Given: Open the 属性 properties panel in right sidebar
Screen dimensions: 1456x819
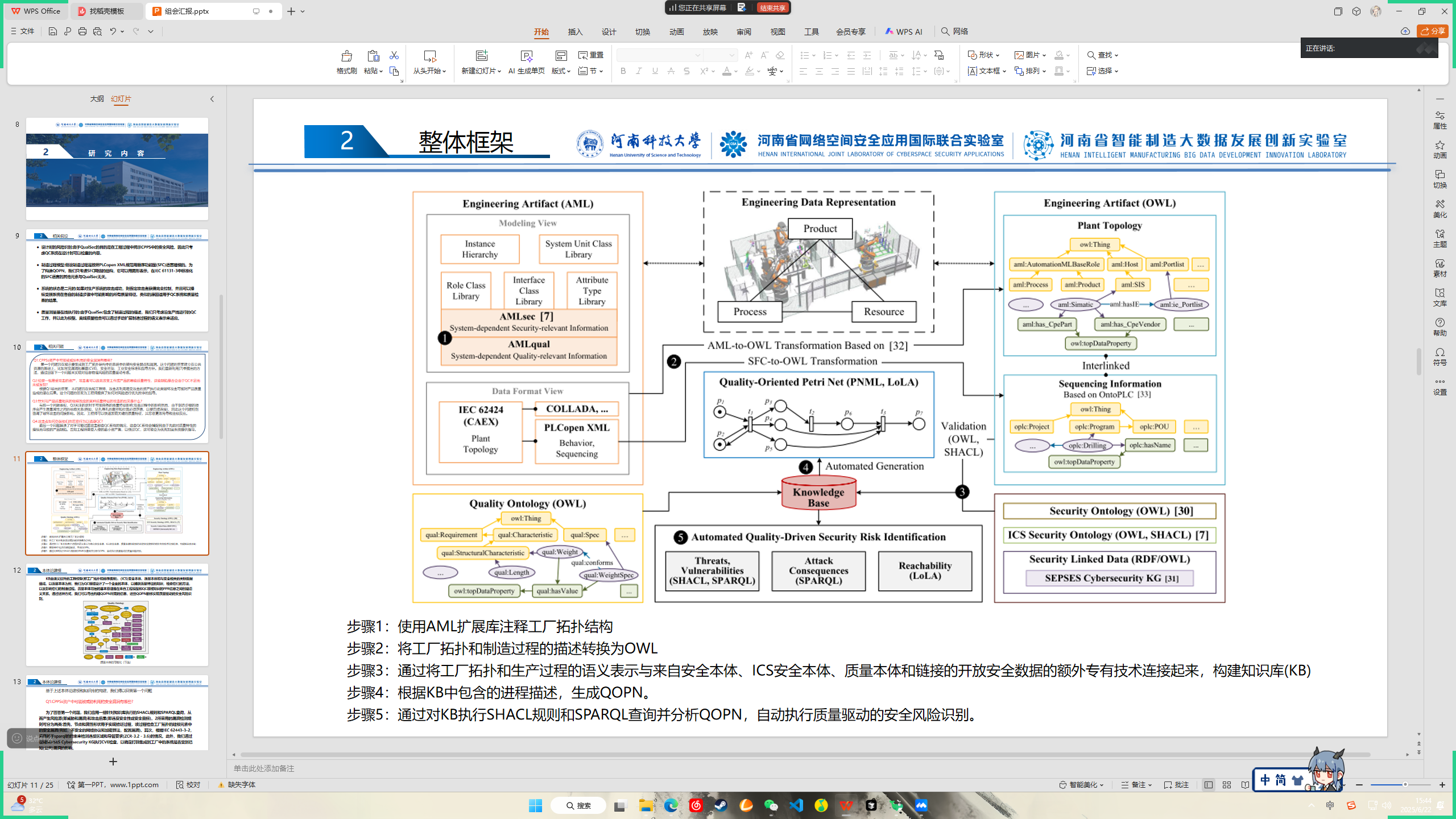Looking at the screenshot, I should (1440, 120).
